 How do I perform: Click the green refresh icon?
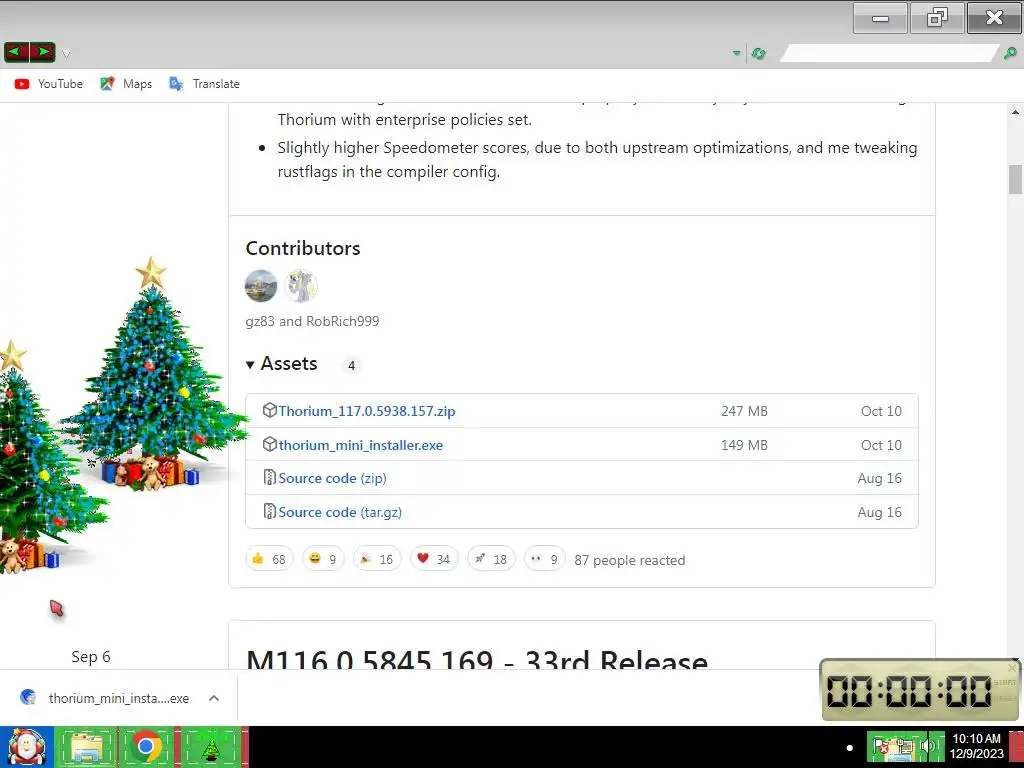coord(758,54)
